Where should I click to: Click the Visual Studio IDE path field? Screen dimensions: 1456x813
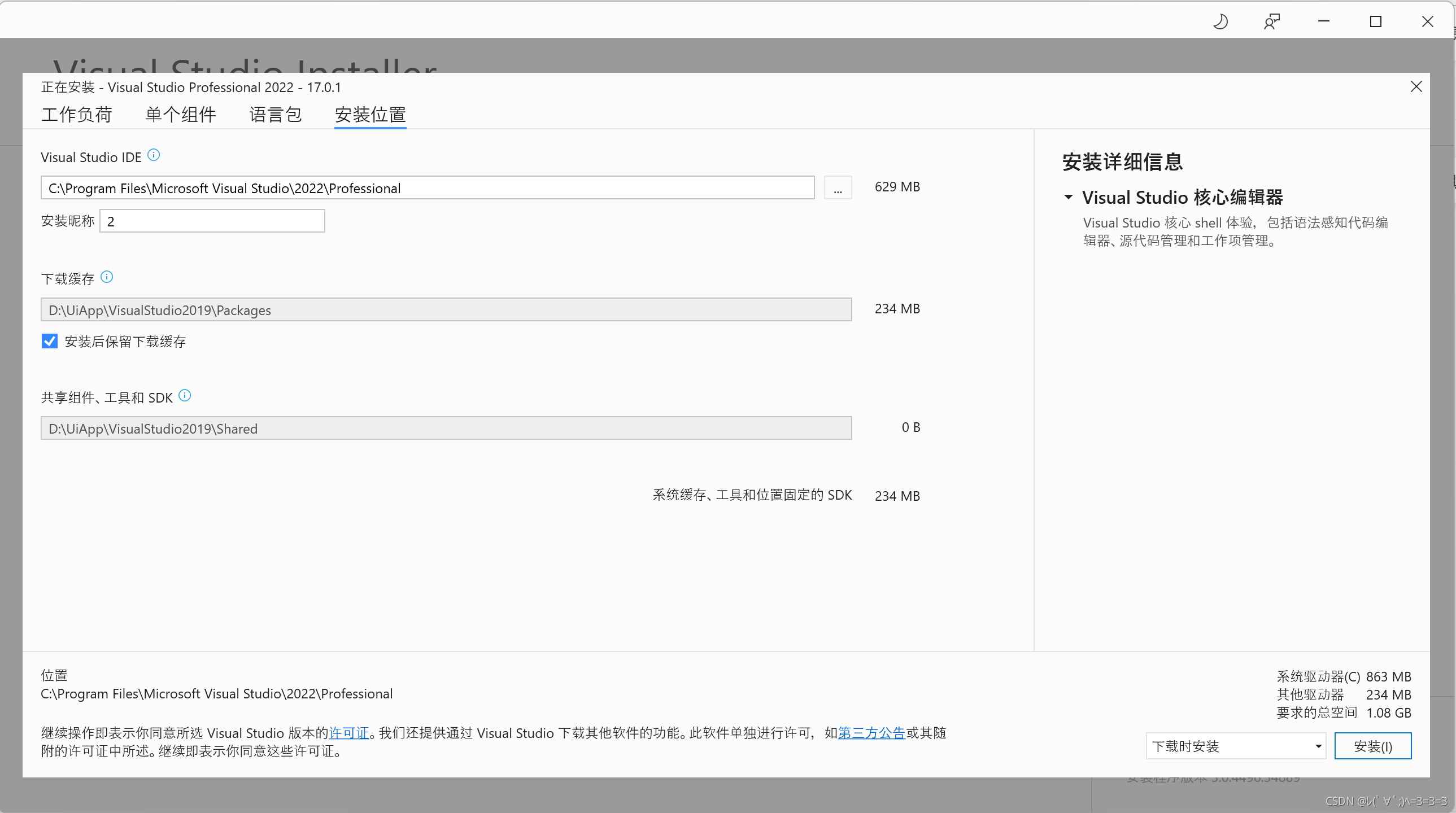click(428, 187)
